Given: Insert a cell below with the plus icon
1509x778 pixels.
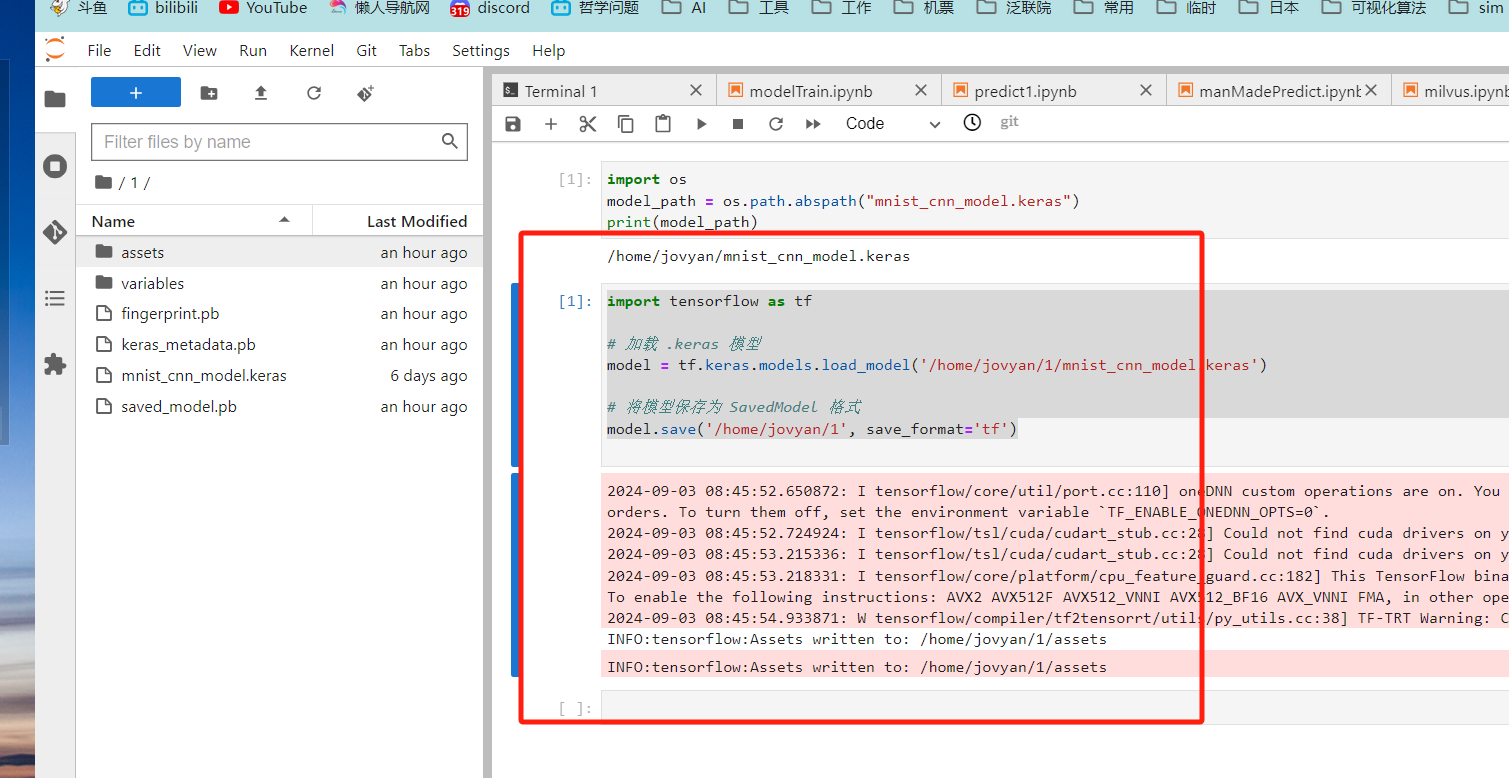Looking at the screenshot, I should pos(550,124).
